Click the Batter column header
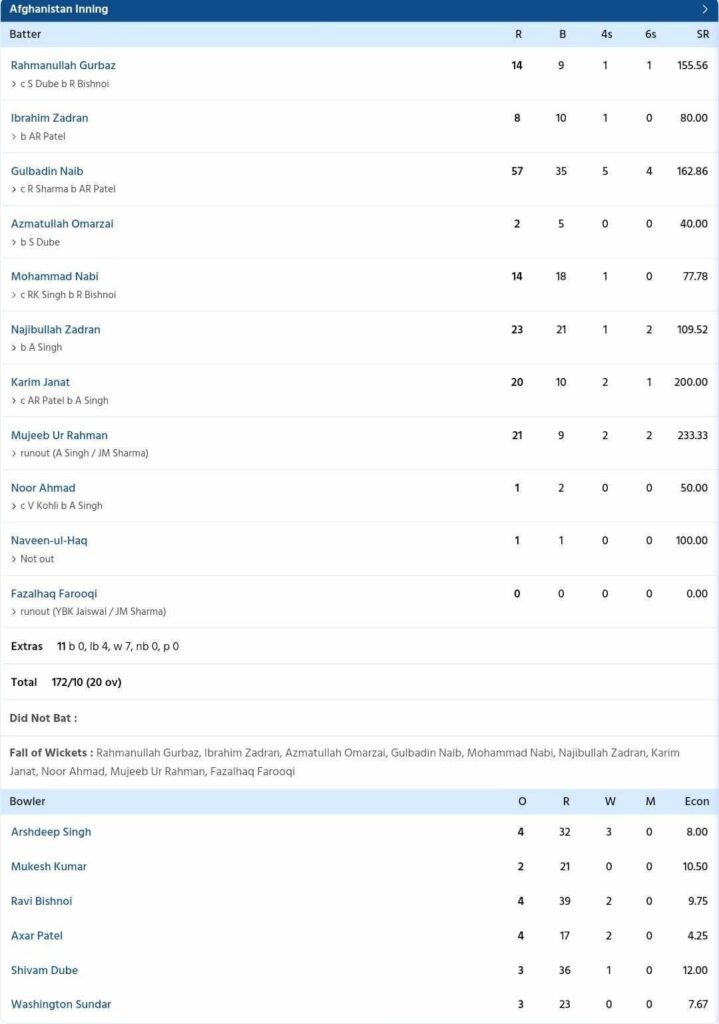The height and width of the screenshot is (1024, 719). coord(26,34)
